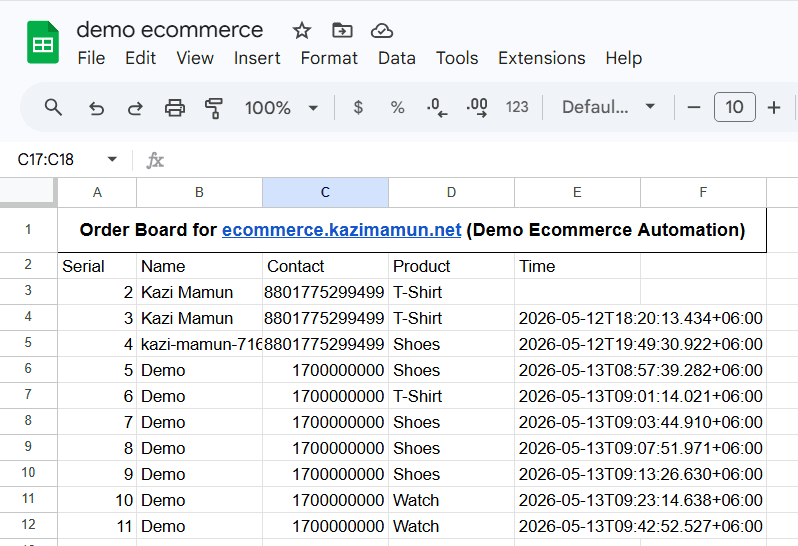Viewport: 798px width, 546px height.
Task: Open the Data menu
Action: click(x=396, y=58)
